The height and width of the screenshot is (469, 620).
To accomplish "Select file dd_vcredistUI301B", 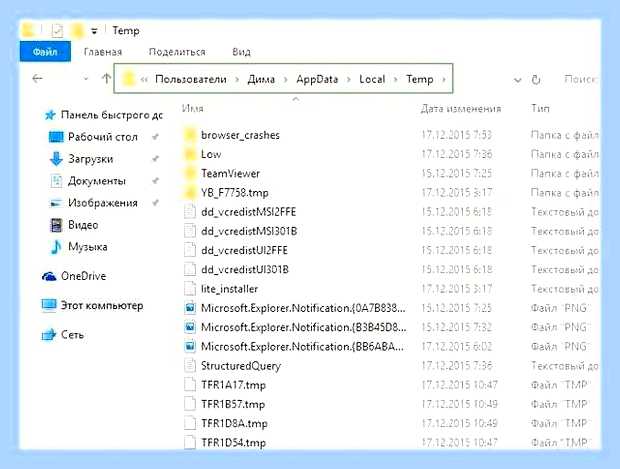I will (245, 270).
